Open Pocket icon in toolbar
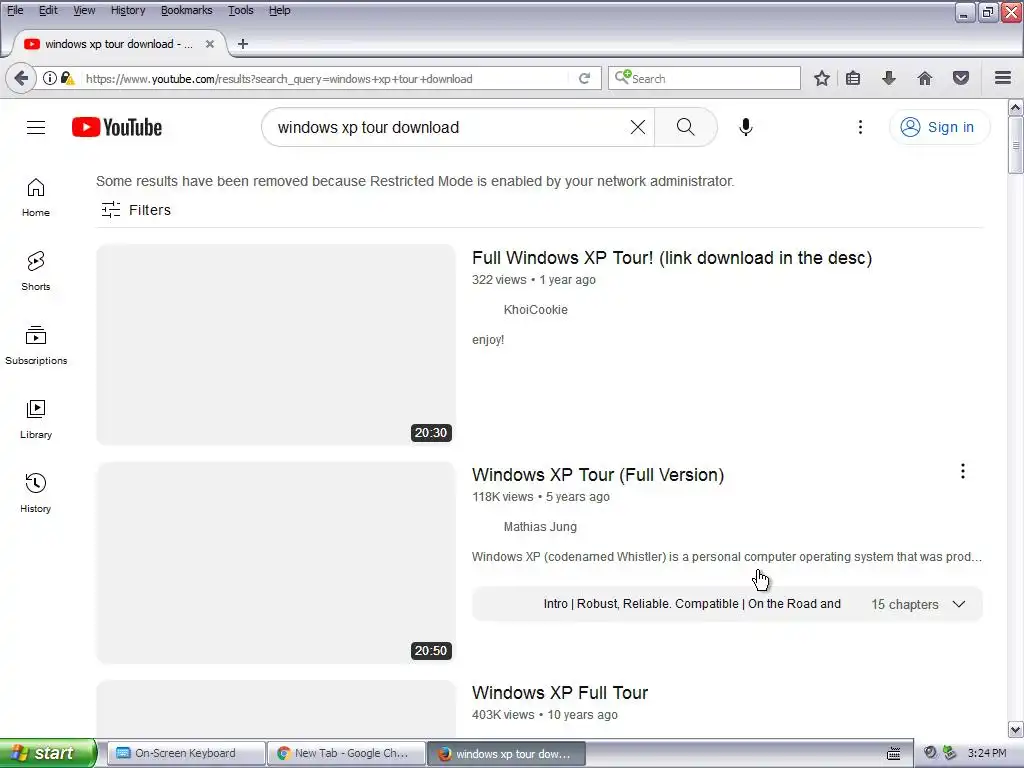Image resolution: width=1024 pixels, height=768 pixels. click(961, 78)
